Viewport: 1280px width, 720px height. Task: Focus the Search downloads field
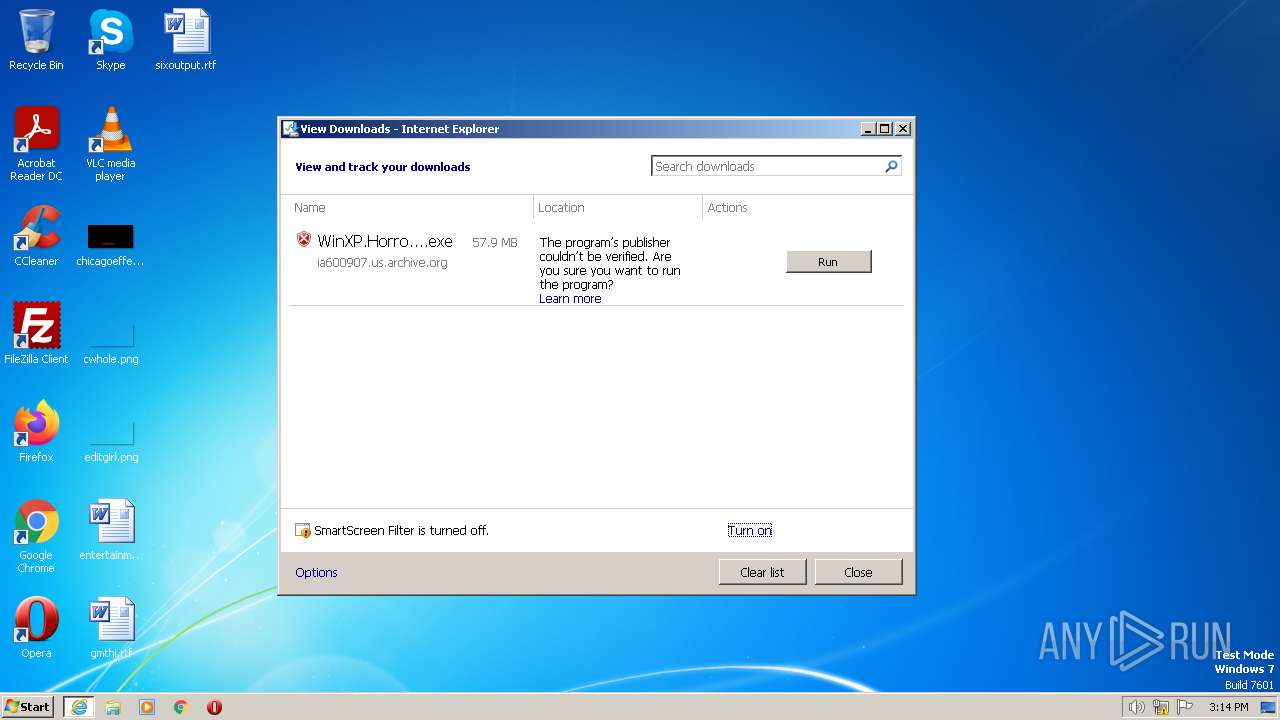(x=766, y=166)
